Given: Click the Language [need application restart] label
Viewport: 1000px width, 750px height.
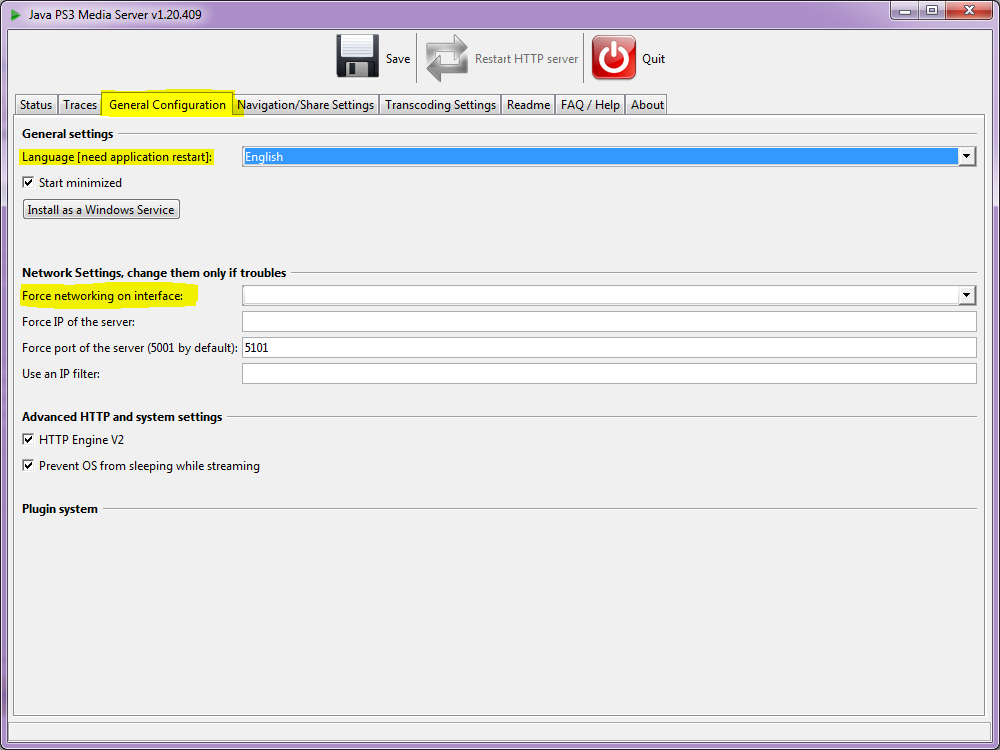Looking at the screenshot, I should pos(117,157).
